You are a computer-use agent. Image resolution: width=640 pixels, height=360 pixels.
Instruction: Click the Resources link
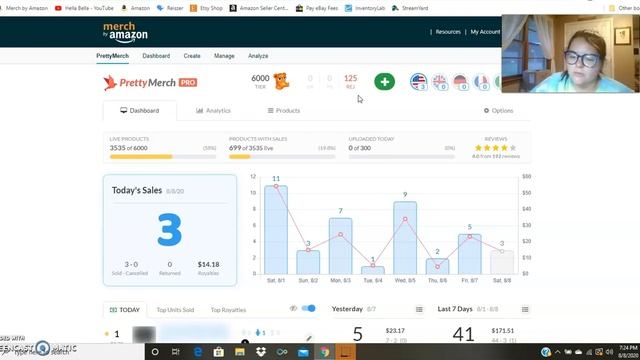(448, 32)
